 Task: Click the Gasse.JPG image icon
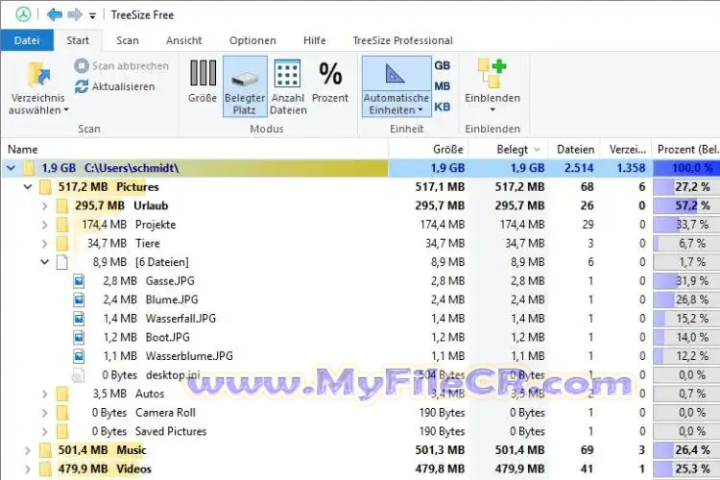79,281
